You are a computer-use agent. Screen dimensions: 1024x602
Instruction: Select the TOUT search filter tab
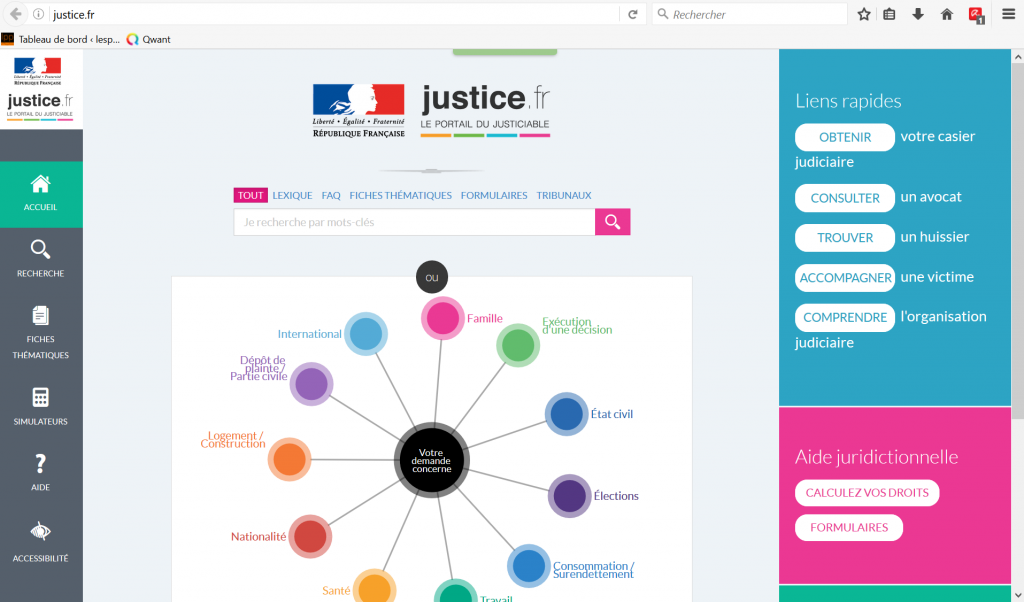(x=250, y=195)
